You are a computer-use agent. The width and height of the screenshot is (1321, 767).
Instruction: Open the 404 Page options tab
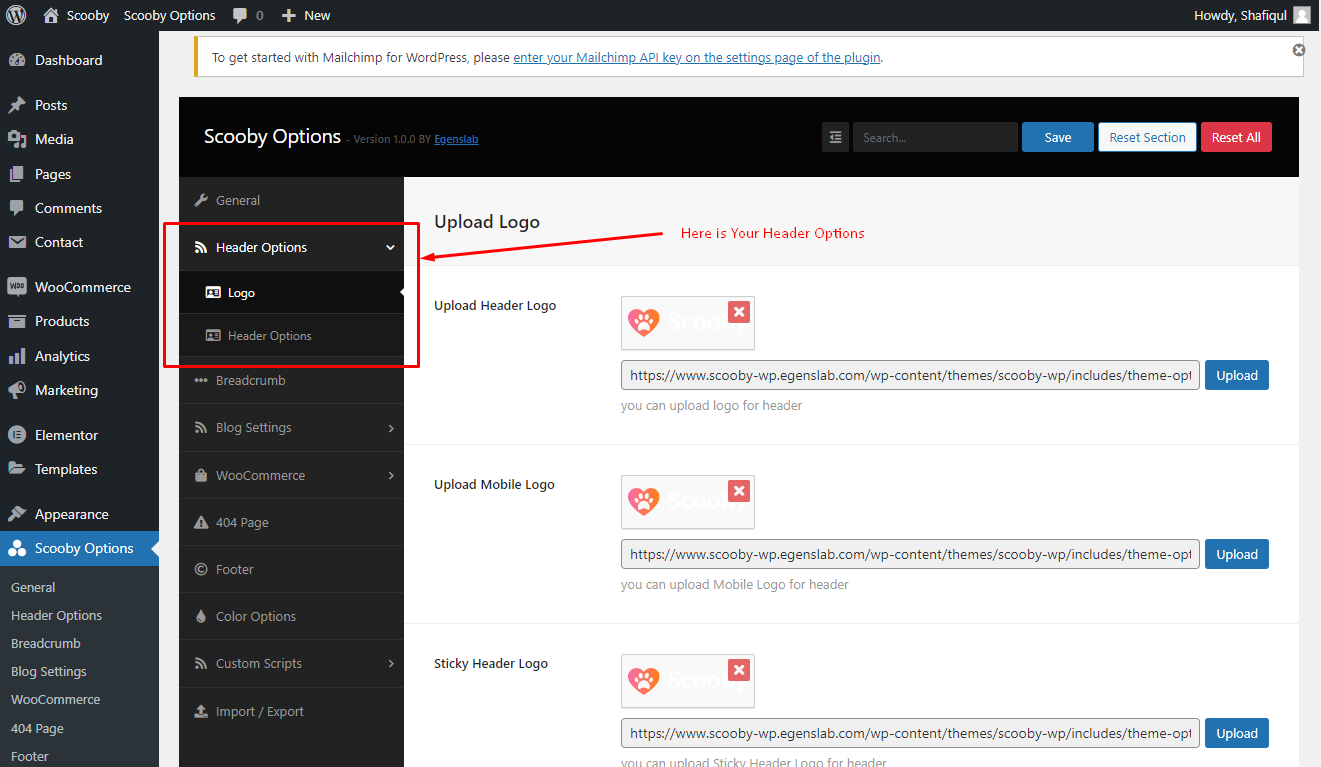point(291,522)
